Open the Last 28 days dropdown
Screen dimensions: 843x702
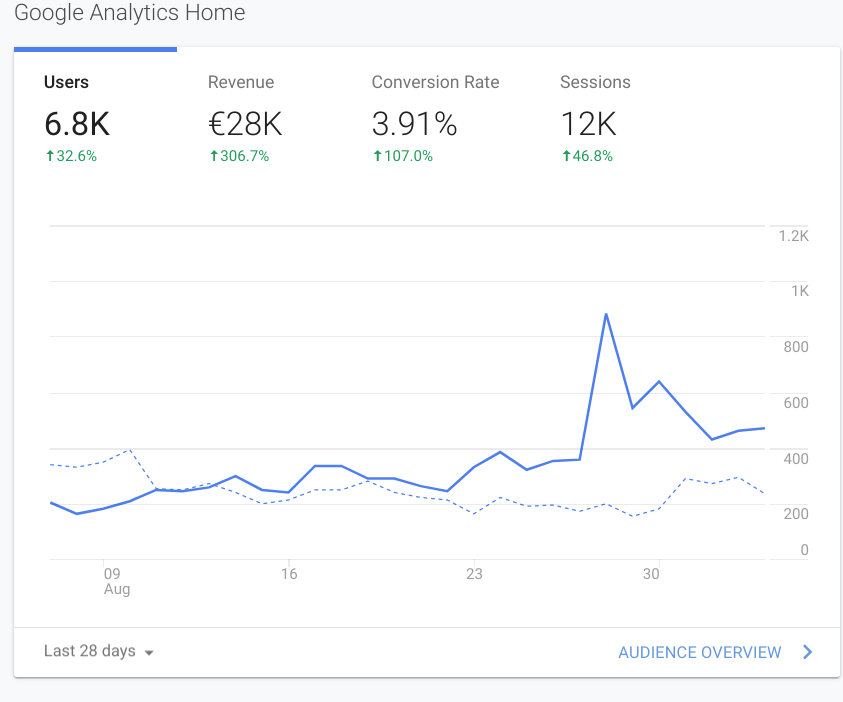(x=98, y=651)
